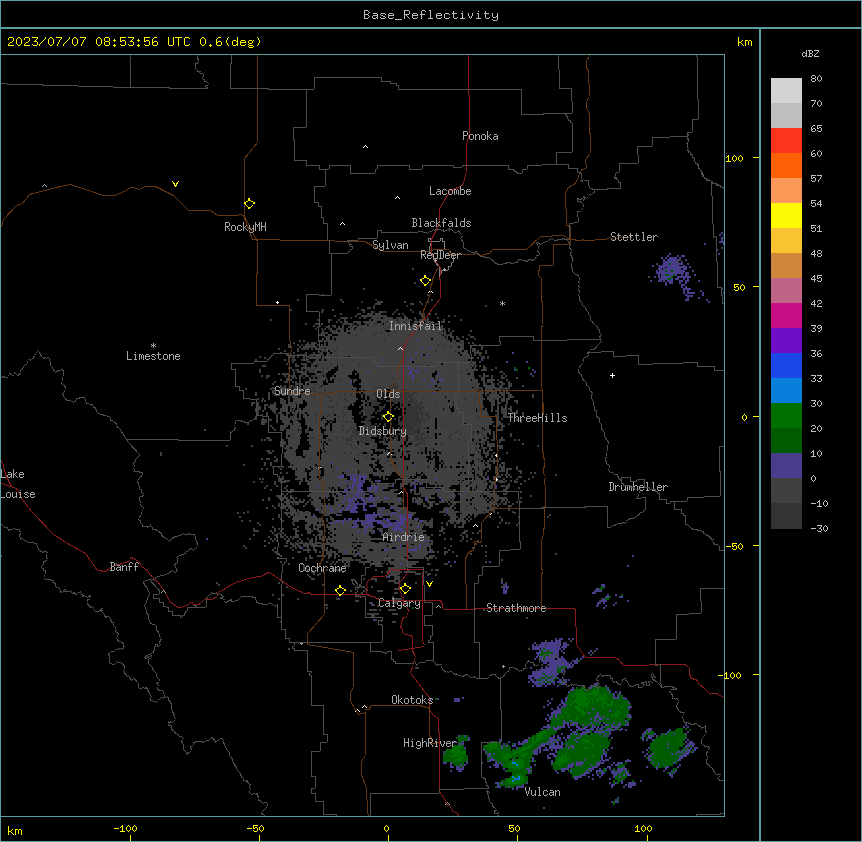The width and height of the screenshot is (862, 842).
Task: Select the yellow diamond marker between Olds and Didsbury
Action: (388, 417)
